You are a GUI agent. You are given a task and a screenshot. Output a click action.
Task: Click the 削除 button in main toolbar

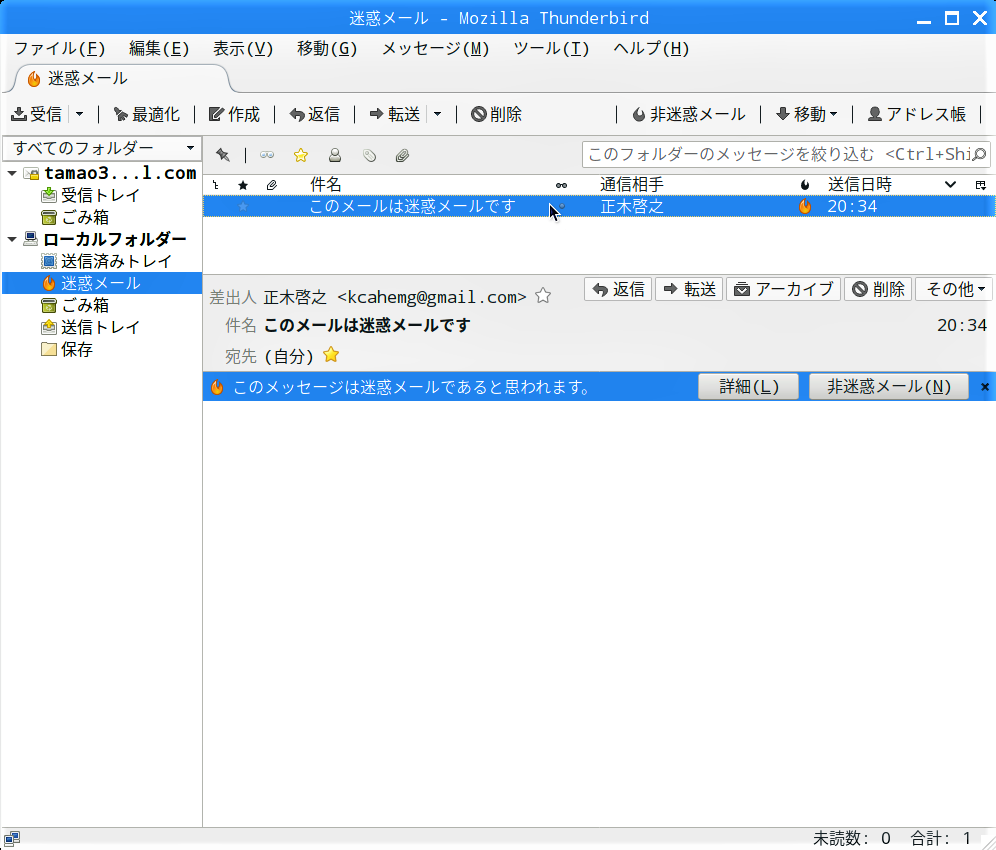pyautogui.click(x=497, y=114)
